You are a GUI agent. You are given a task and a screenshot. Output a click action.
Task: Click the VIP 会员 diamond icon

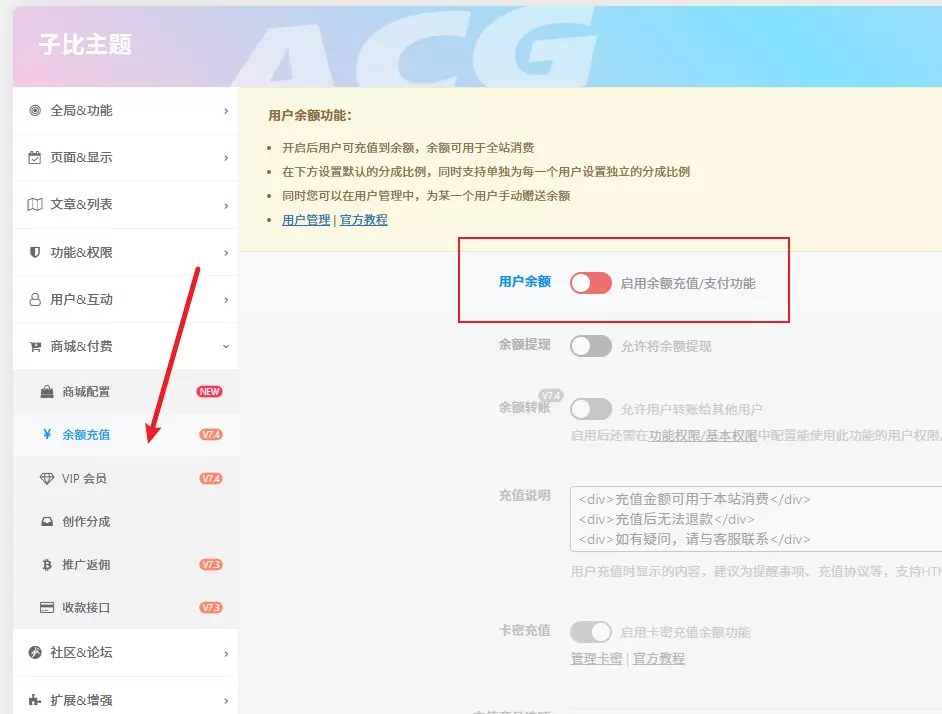pyautogui.click(x=47, y=478)
